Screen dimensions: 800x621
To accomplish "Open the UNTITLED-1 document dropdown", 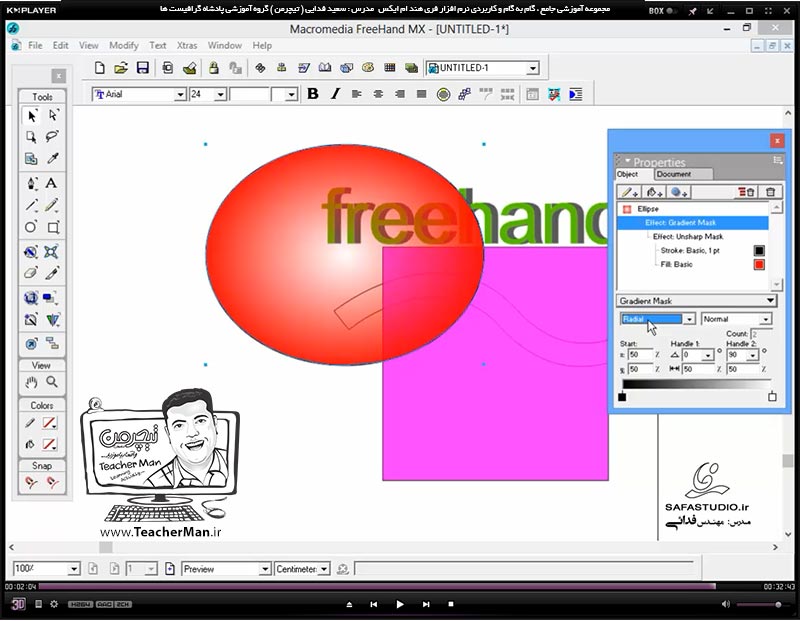I will [533, 68].
